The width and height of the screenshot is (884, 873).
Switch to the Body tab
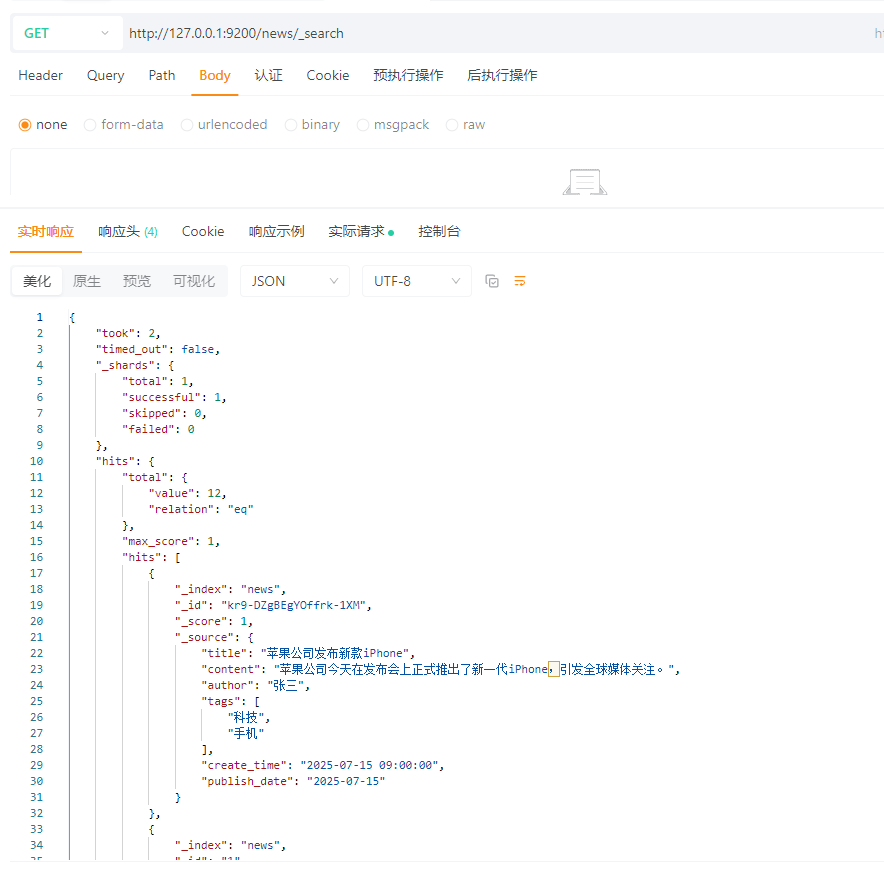click(x=215, y=76)
